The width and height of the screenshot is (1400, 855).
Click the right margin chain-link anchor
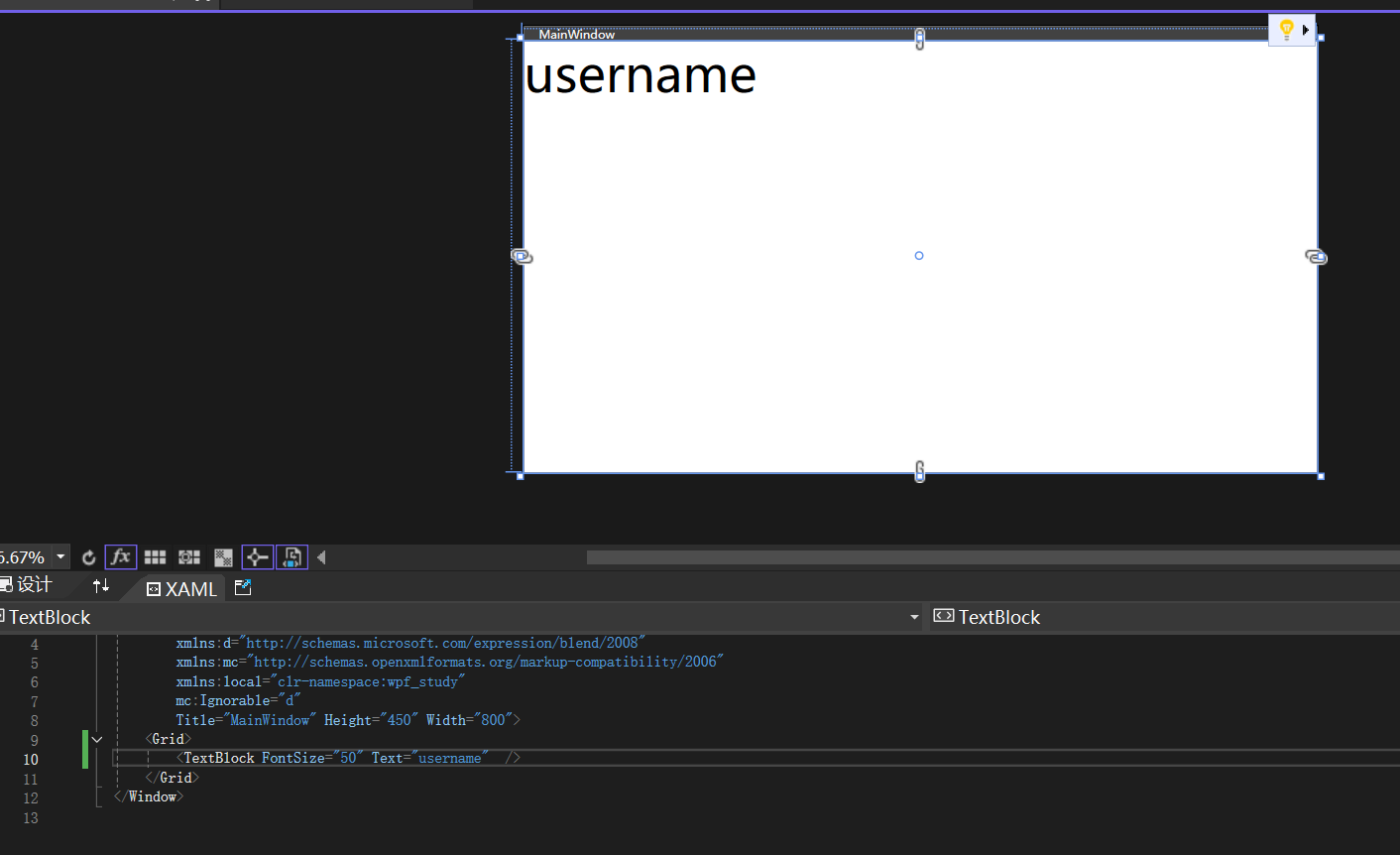click(1316, 257)
